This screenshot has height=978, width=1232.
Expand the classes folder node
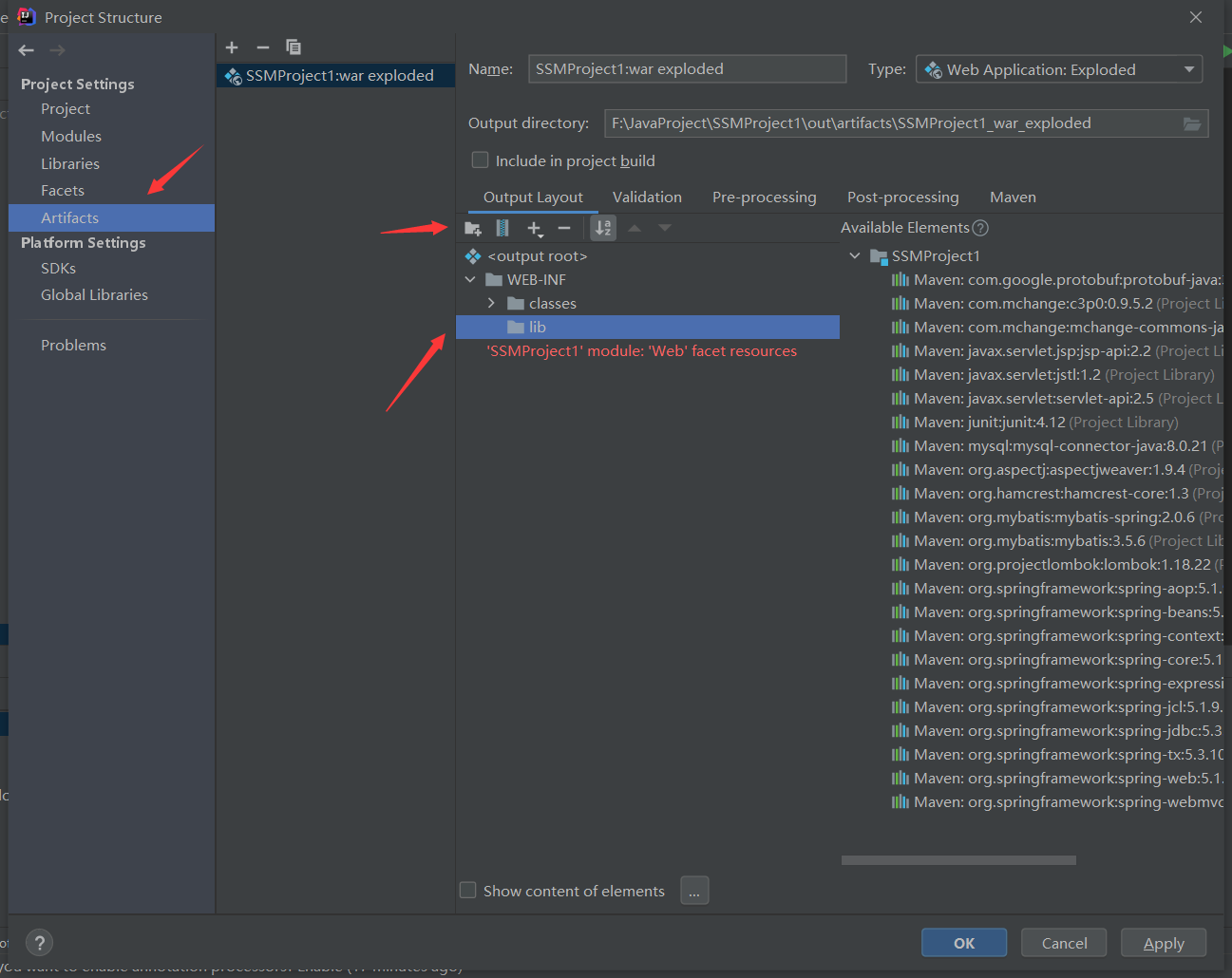pos(491,304)
